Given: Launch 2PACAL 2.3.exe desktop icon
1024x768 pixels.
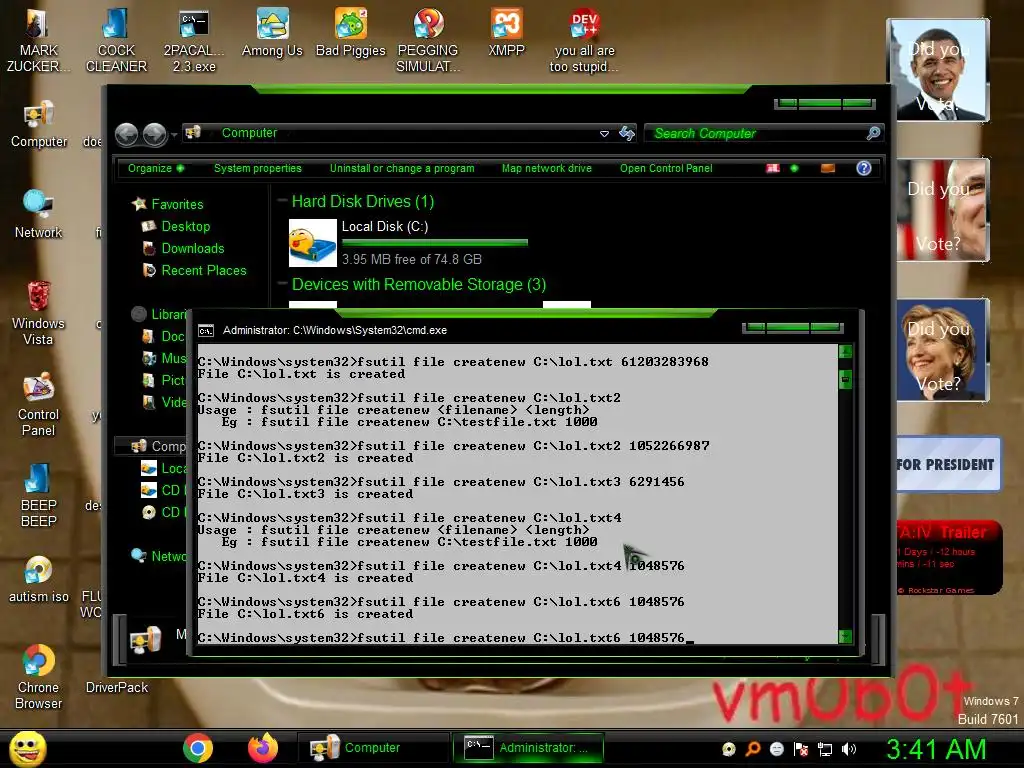Looking at the screenshot, I should pyautogui.click(x=194, y=39).
